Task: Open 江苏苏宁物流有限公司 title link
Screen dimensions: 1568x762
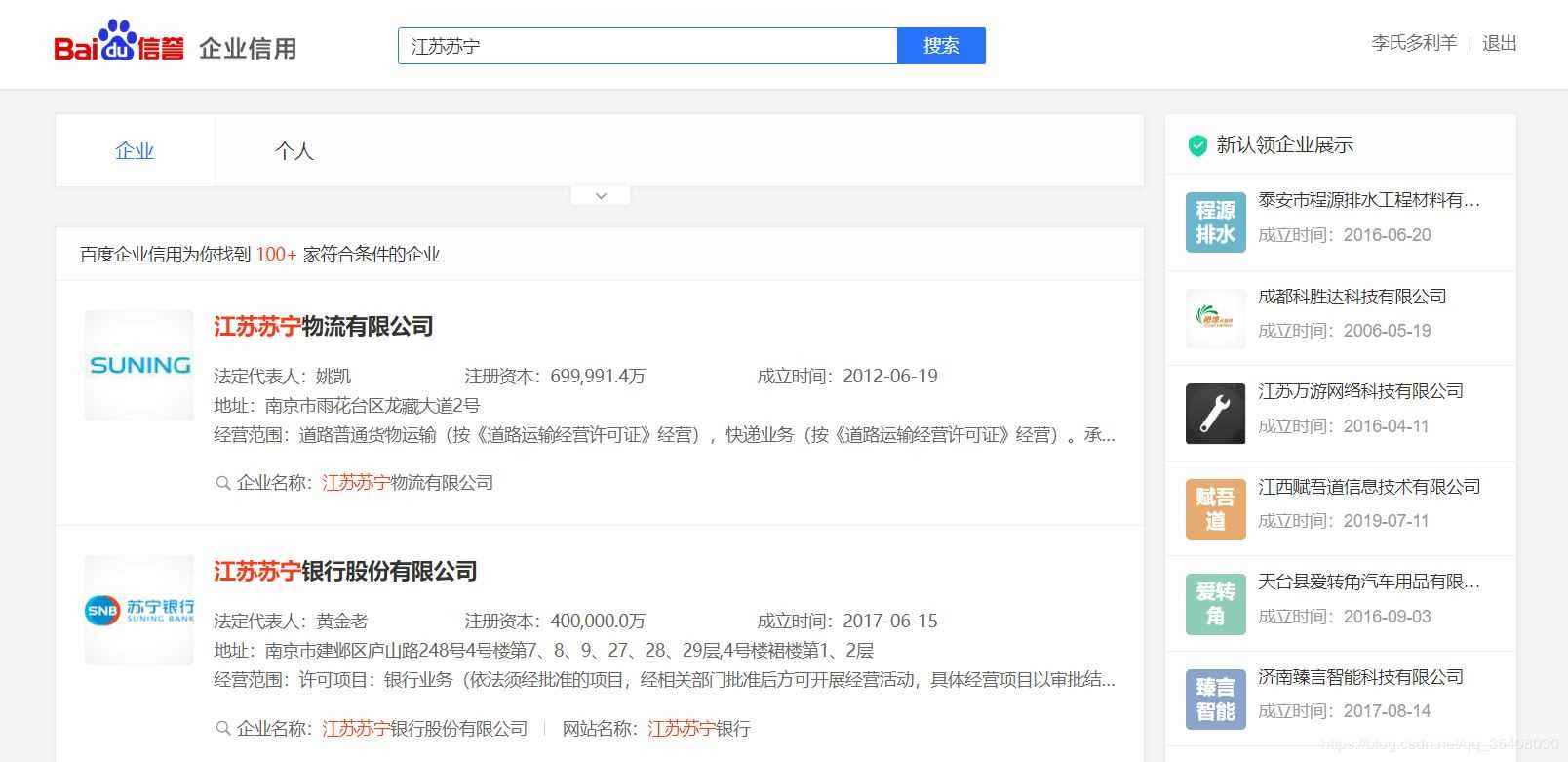Action: (323, 326)
